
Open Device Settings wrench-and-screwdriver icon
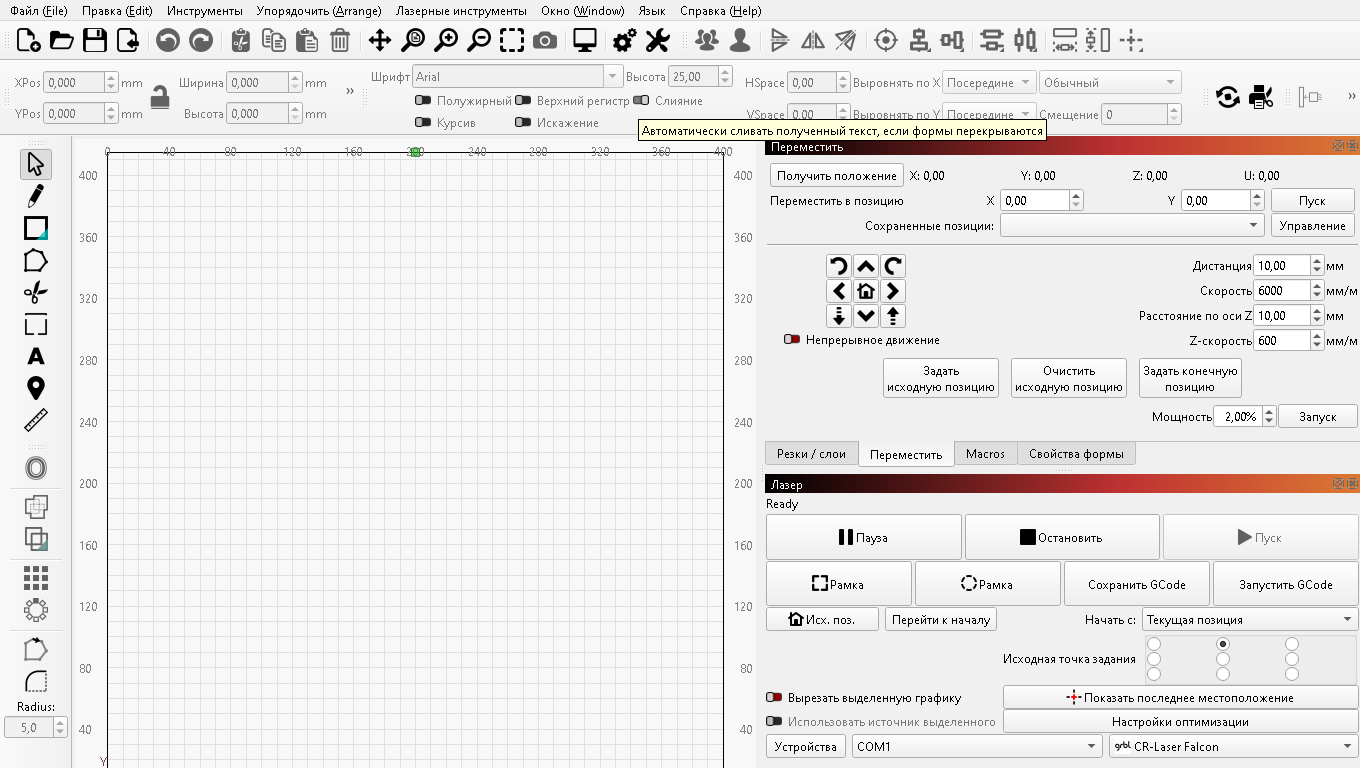click(x=657, y=40)
